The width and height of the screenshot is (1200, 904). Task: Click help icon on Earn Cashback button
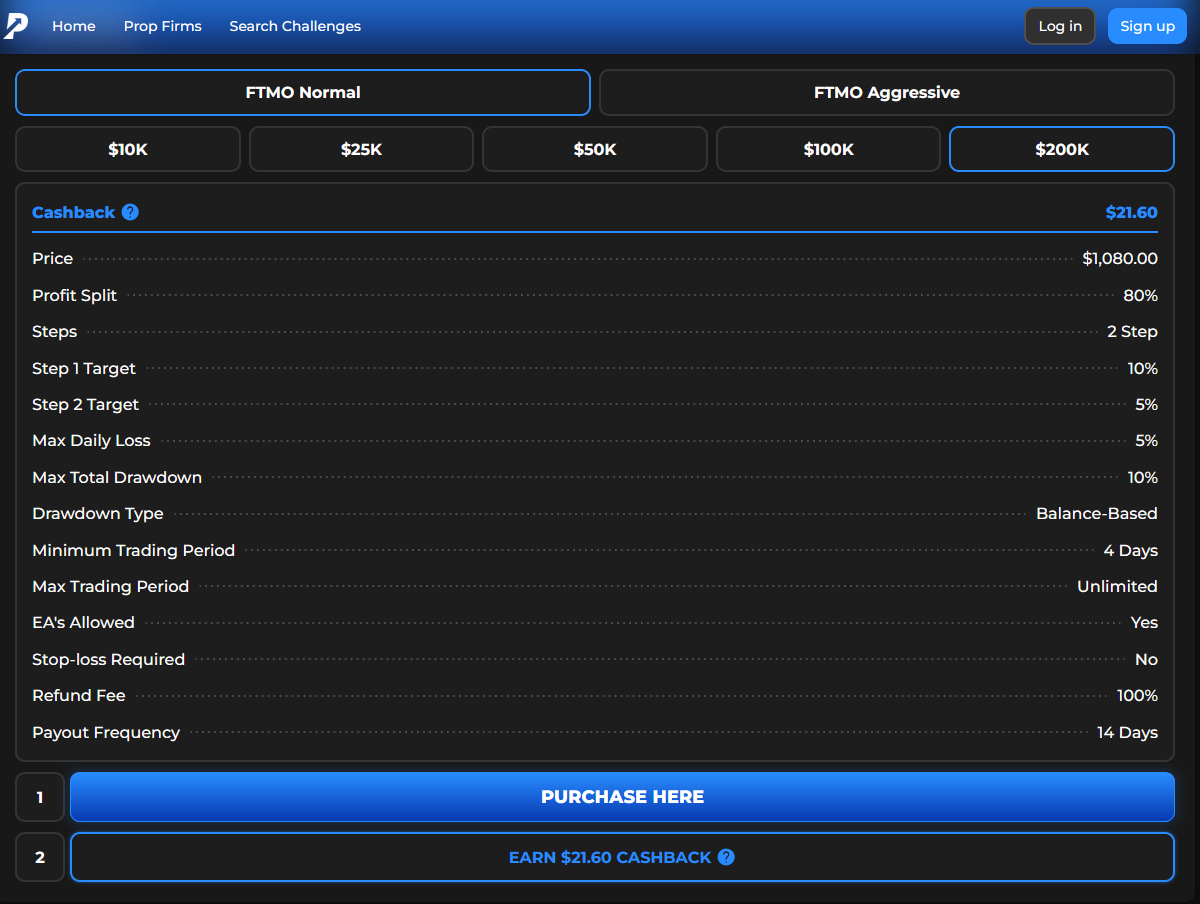726,857
